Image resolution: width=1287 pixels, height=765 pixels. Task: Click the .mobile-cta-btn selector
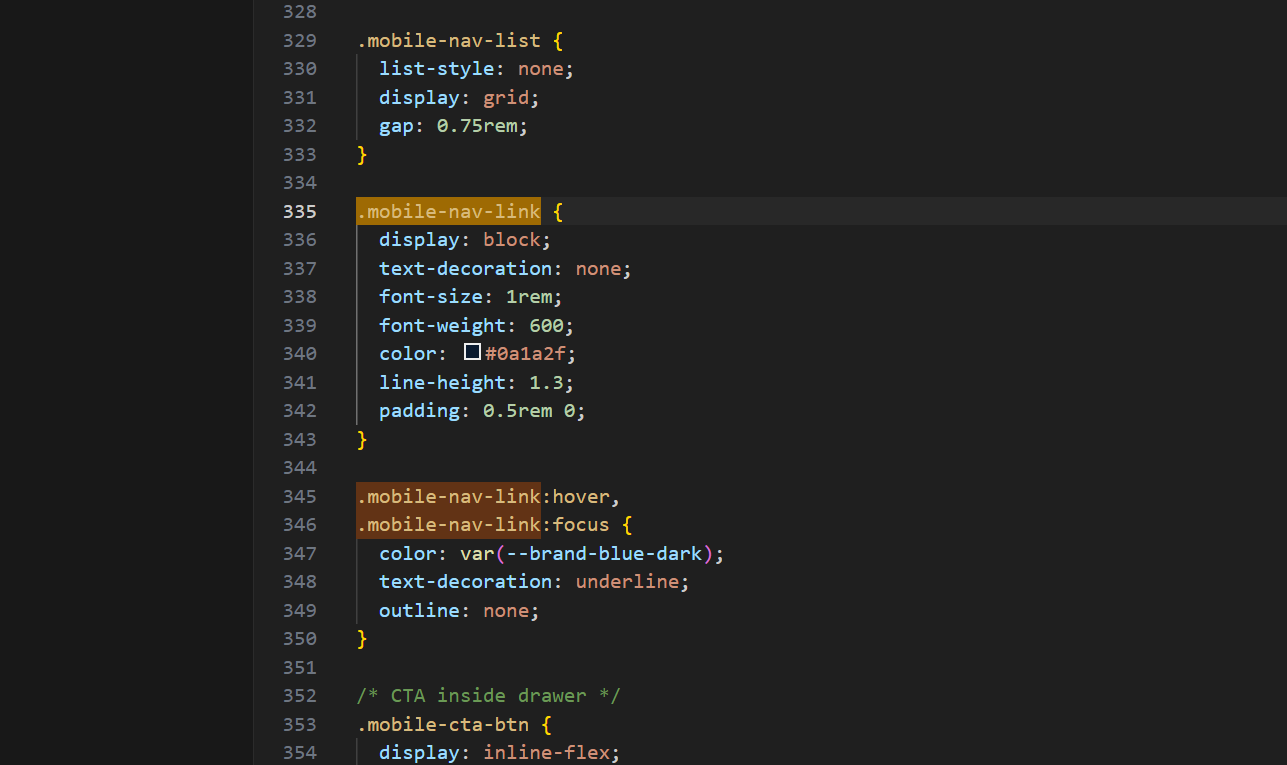448,724
